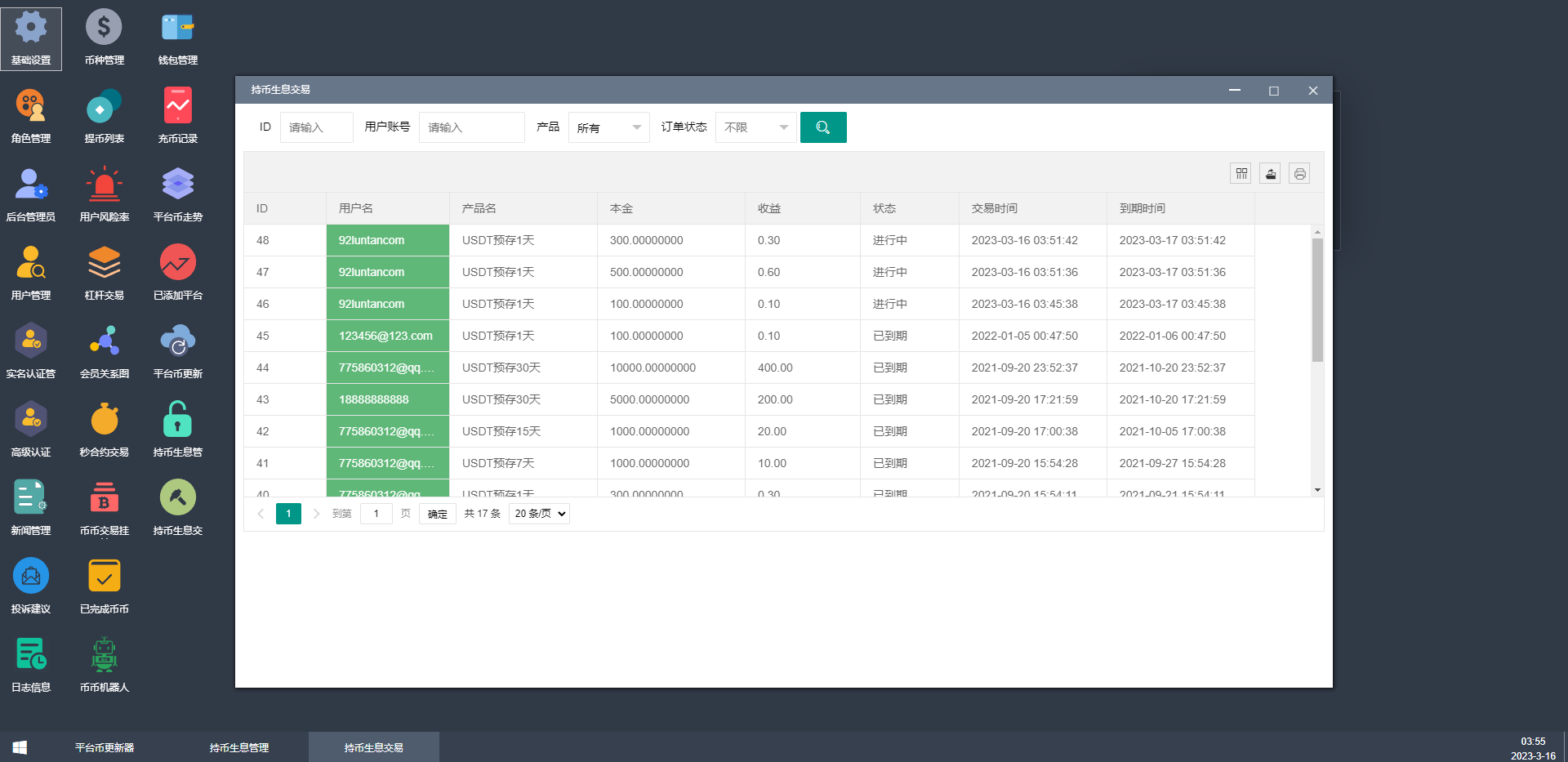Click the export icon in table toolbar

point(1270,174)
